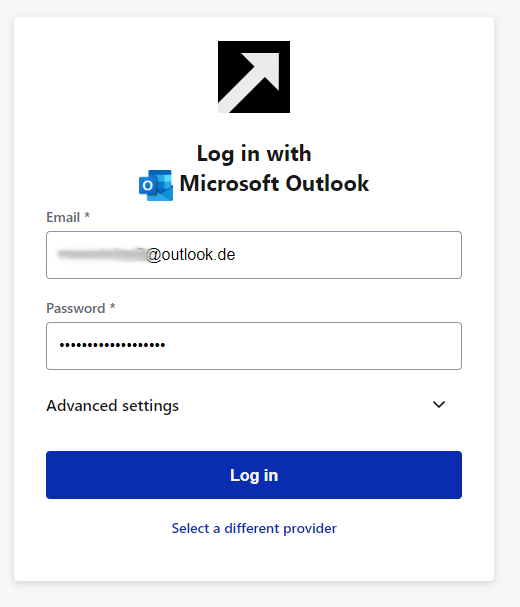
Task: Click the required asterisk beside Email
Action: [87, 215]
